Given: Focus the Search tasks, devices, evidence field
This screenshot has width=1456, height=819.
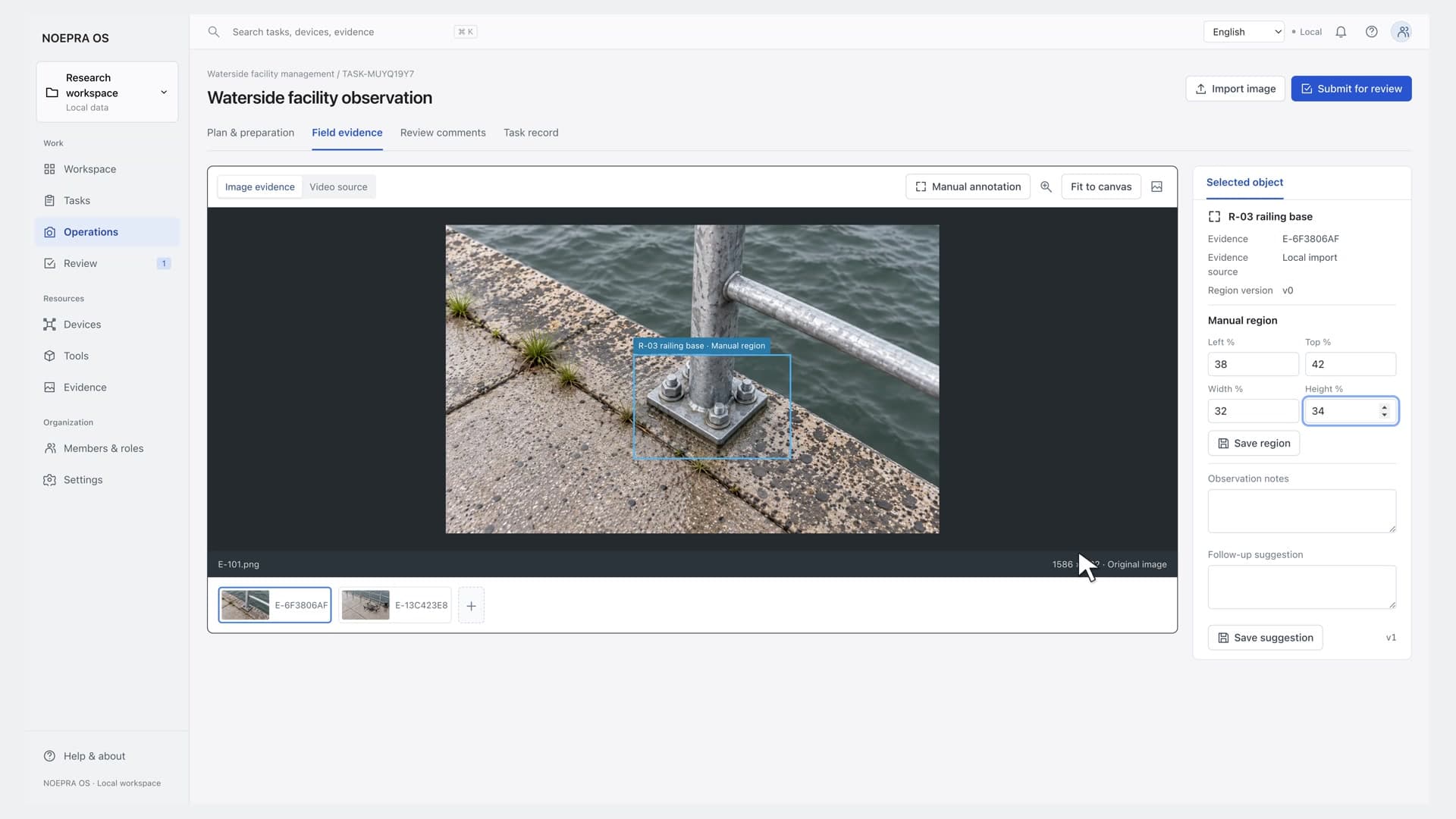Looking at the screenshot, I should [x=341, y=32].
